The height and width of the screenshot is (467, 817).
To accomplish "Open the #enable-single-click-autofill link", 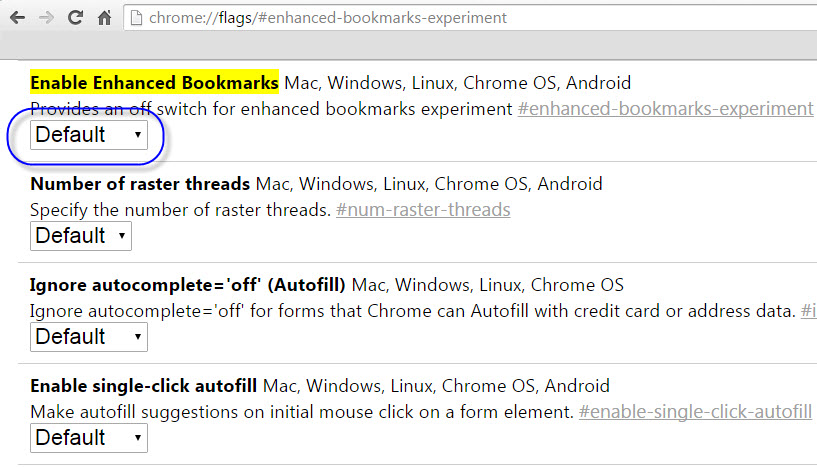I will [x=695, y=412].
